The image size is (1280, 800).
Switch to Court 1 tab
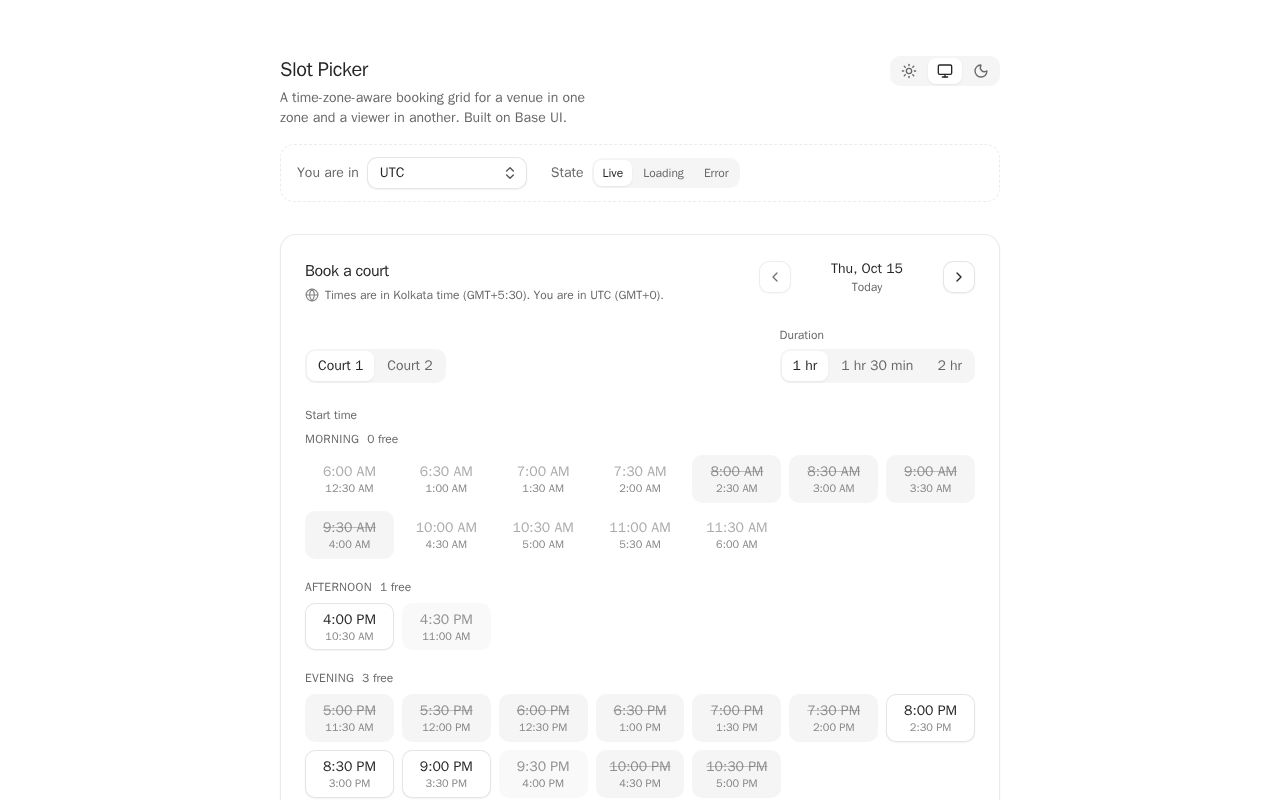click(340, 366)
